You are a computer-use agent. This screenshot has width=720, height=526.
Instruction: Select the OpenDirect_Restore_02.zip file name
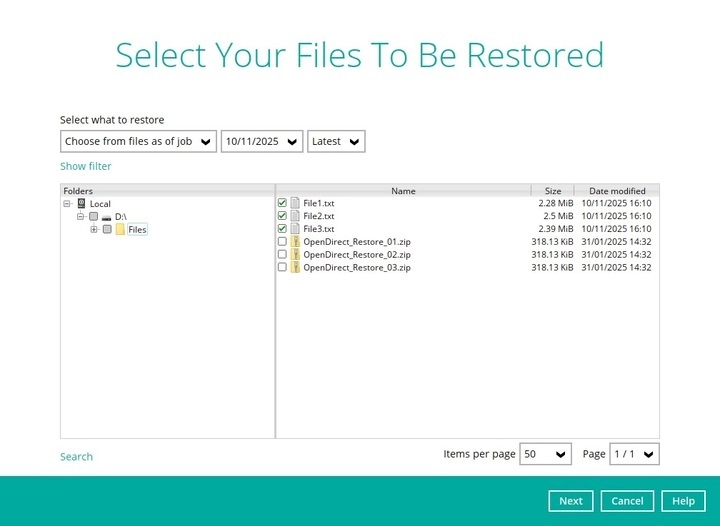357,255
